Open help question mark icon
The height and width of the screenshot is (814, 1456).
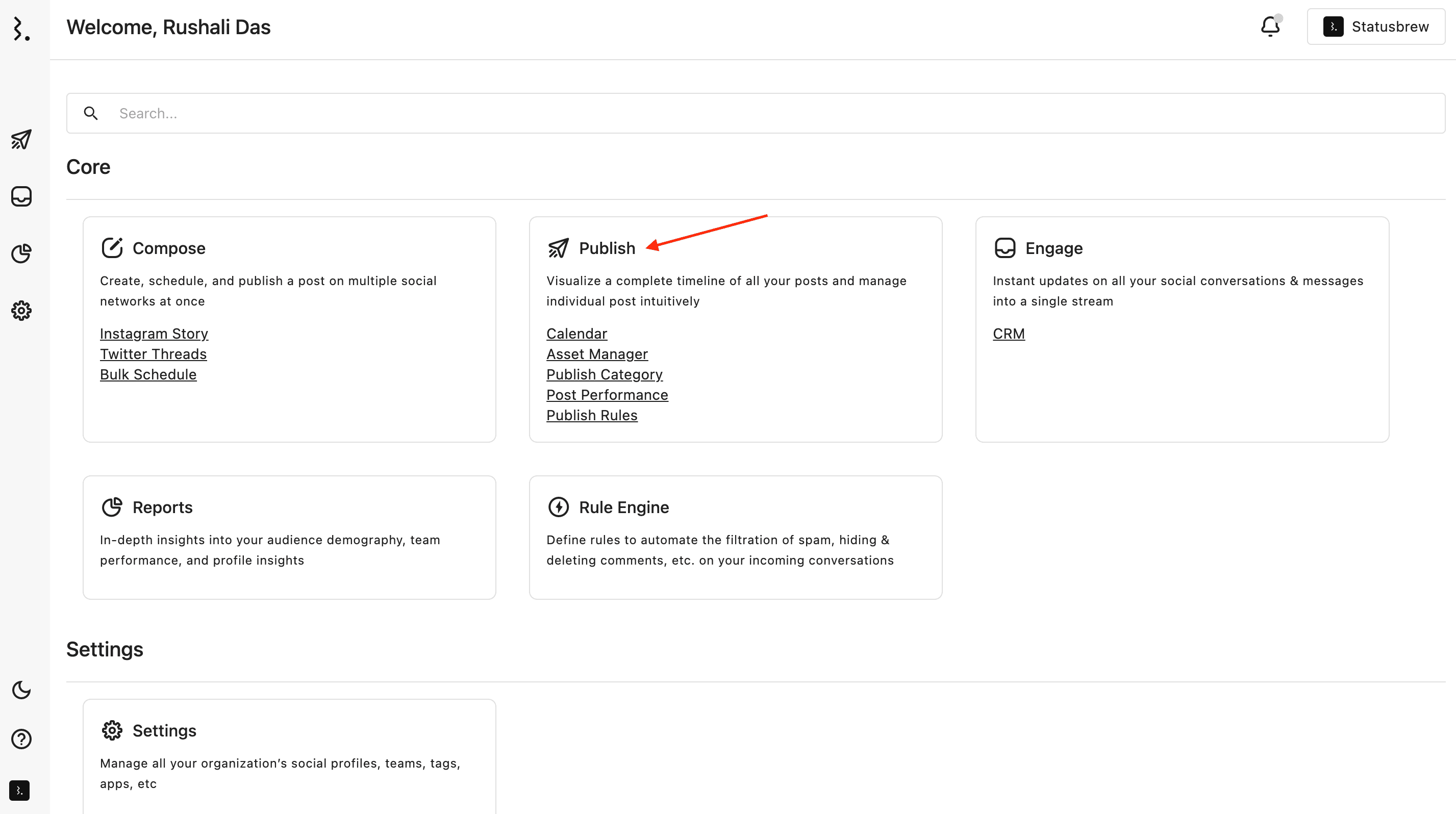[21, 739]
